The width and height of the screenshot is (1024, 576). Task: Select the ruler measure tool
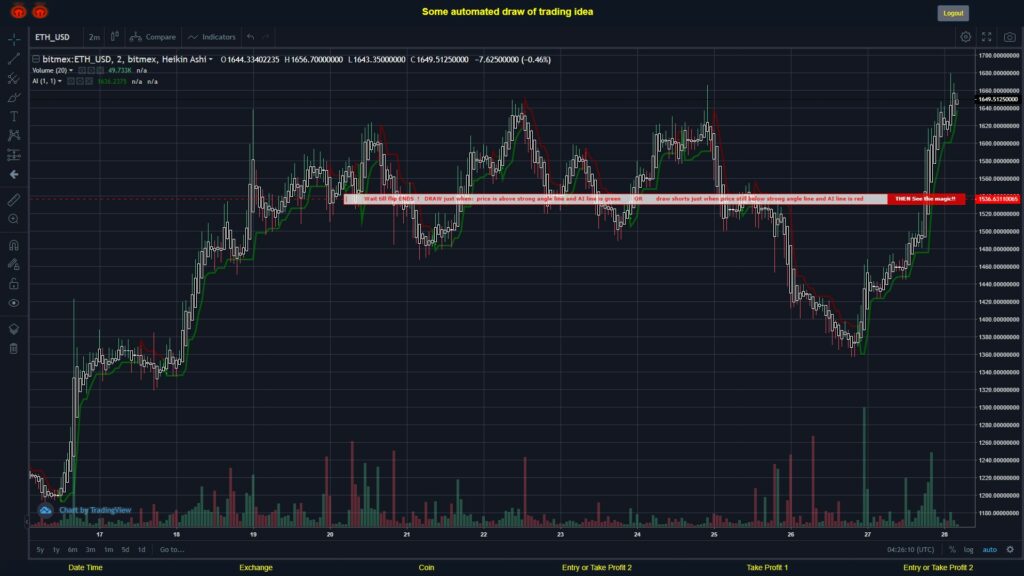pos(14,200)
